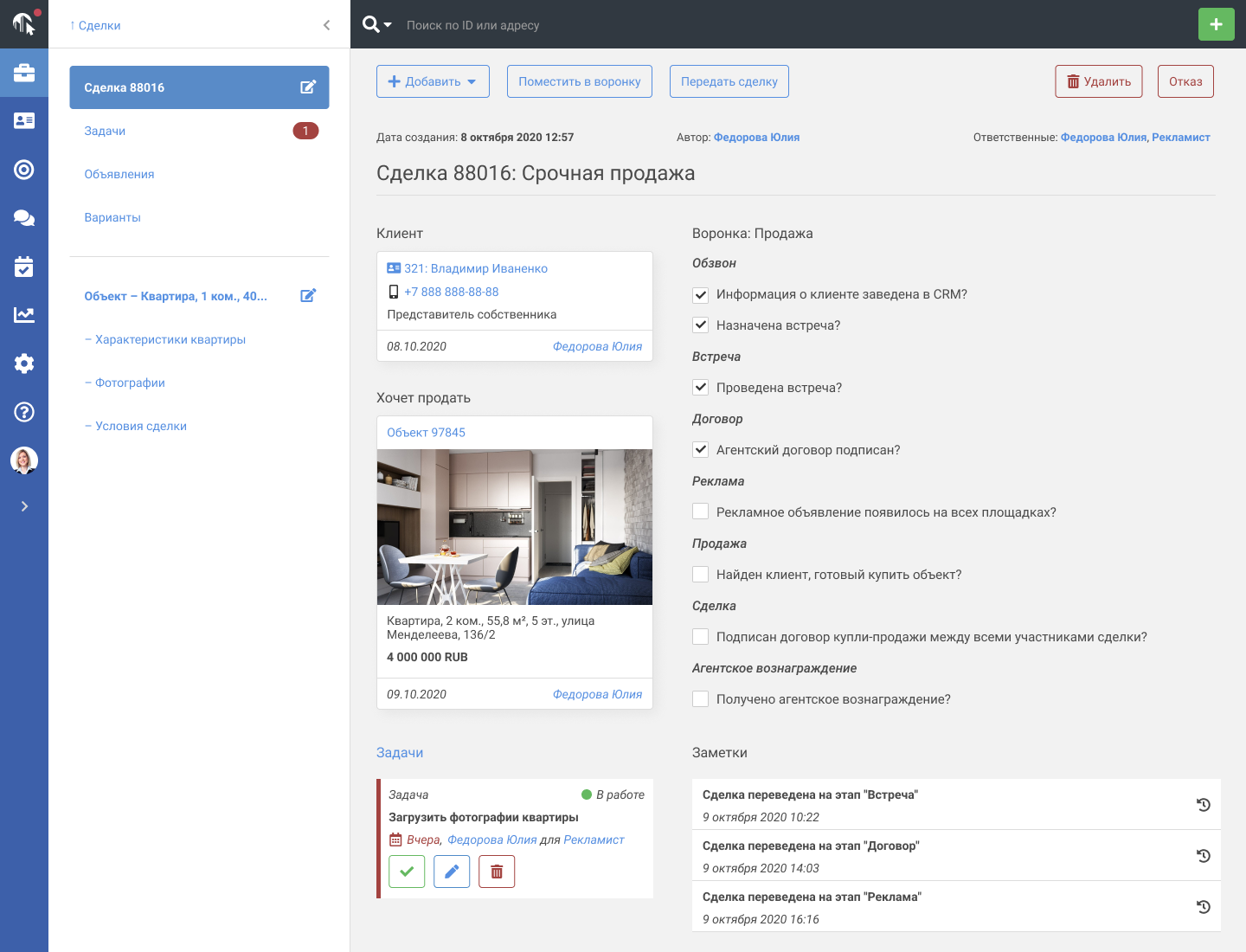Click the user avatar in sidebar
The height and width of the screenshot is (952, 1246).
[24, 460]
